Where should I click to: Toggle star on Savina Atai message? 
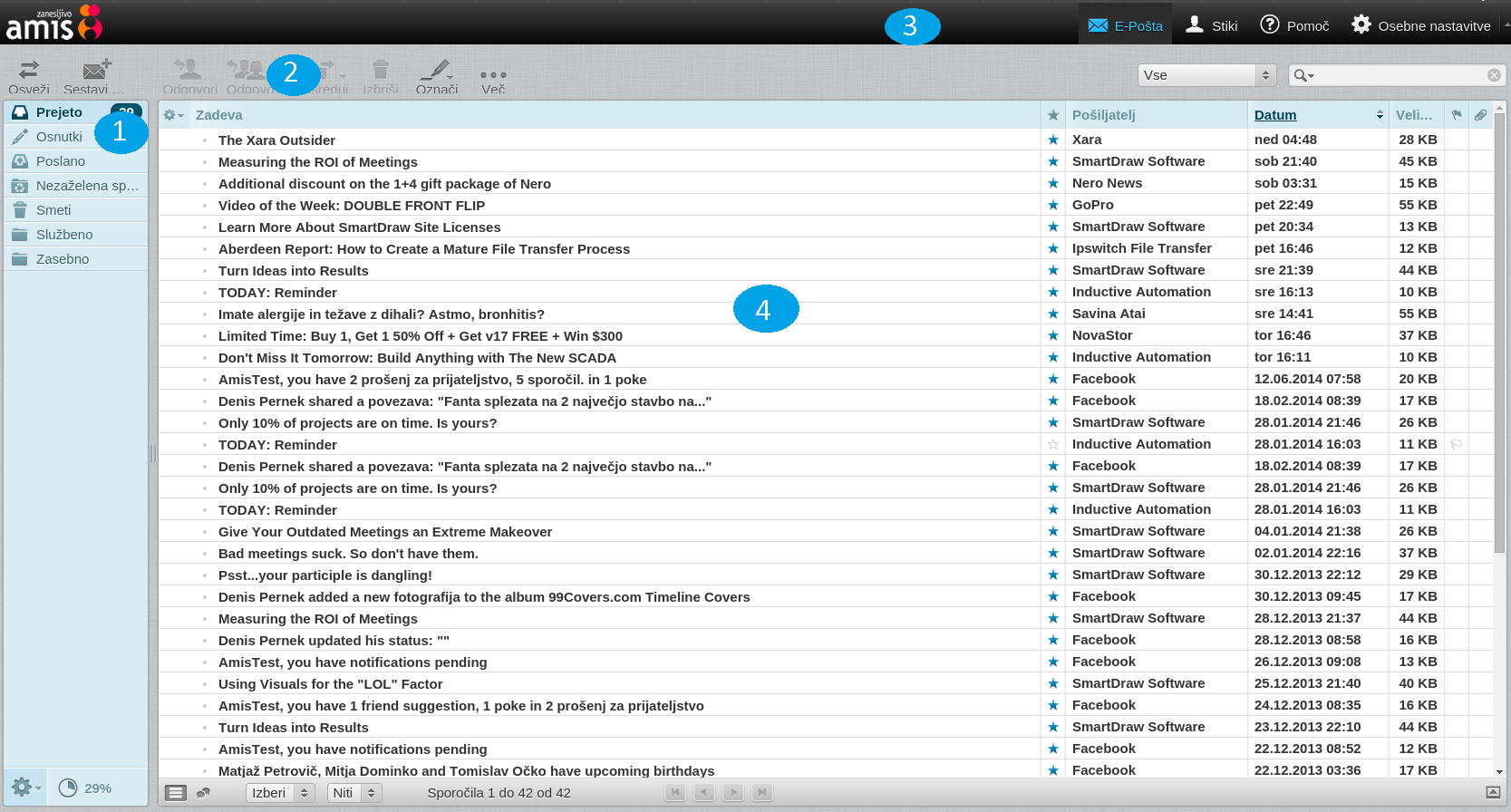click(1052, 314)
